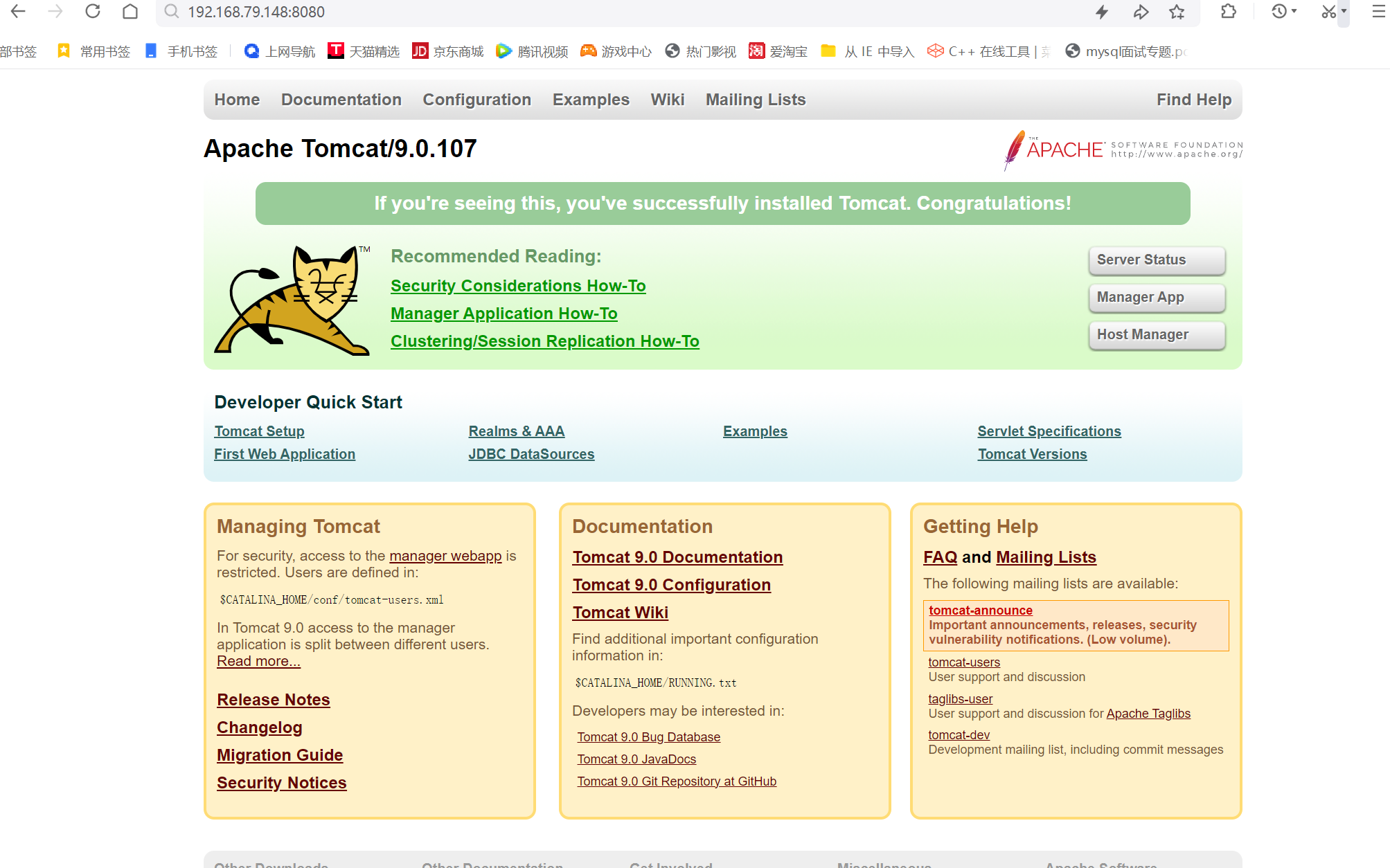The width and height of the screenshot is (1390, 868).
Task: Click the Server Status button
Action: [1157, 260]
